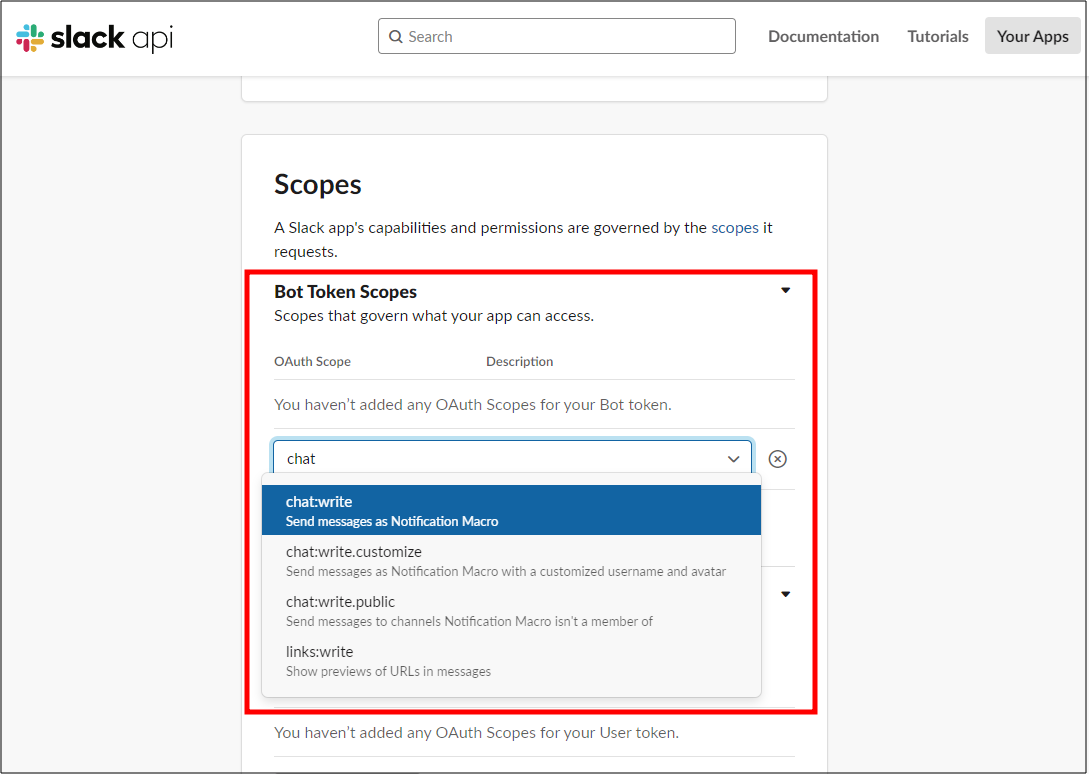
Task: Open the Tutorials menu
Action: [938, 36]
